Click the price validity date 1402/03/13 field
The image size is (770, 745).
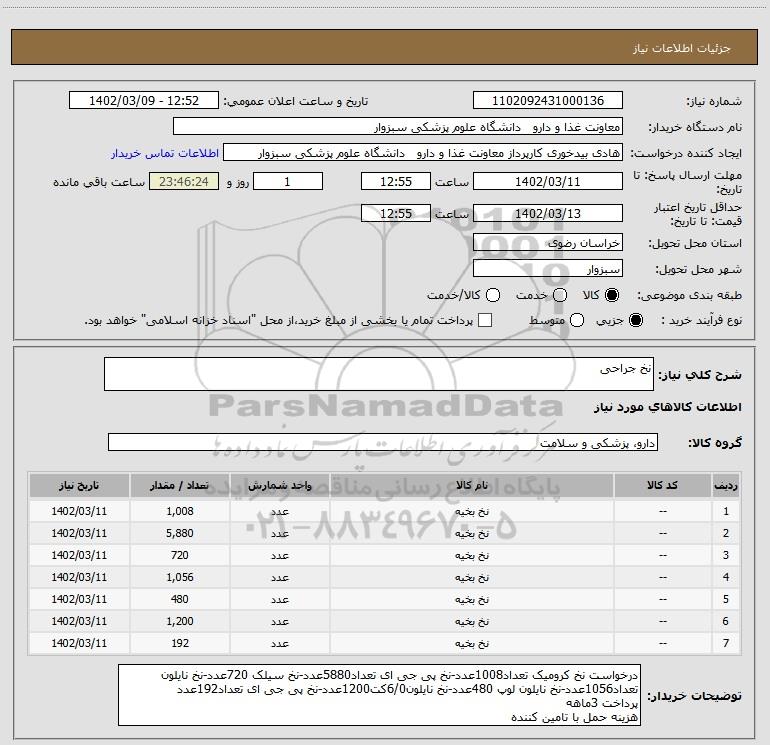pos(548,213)
